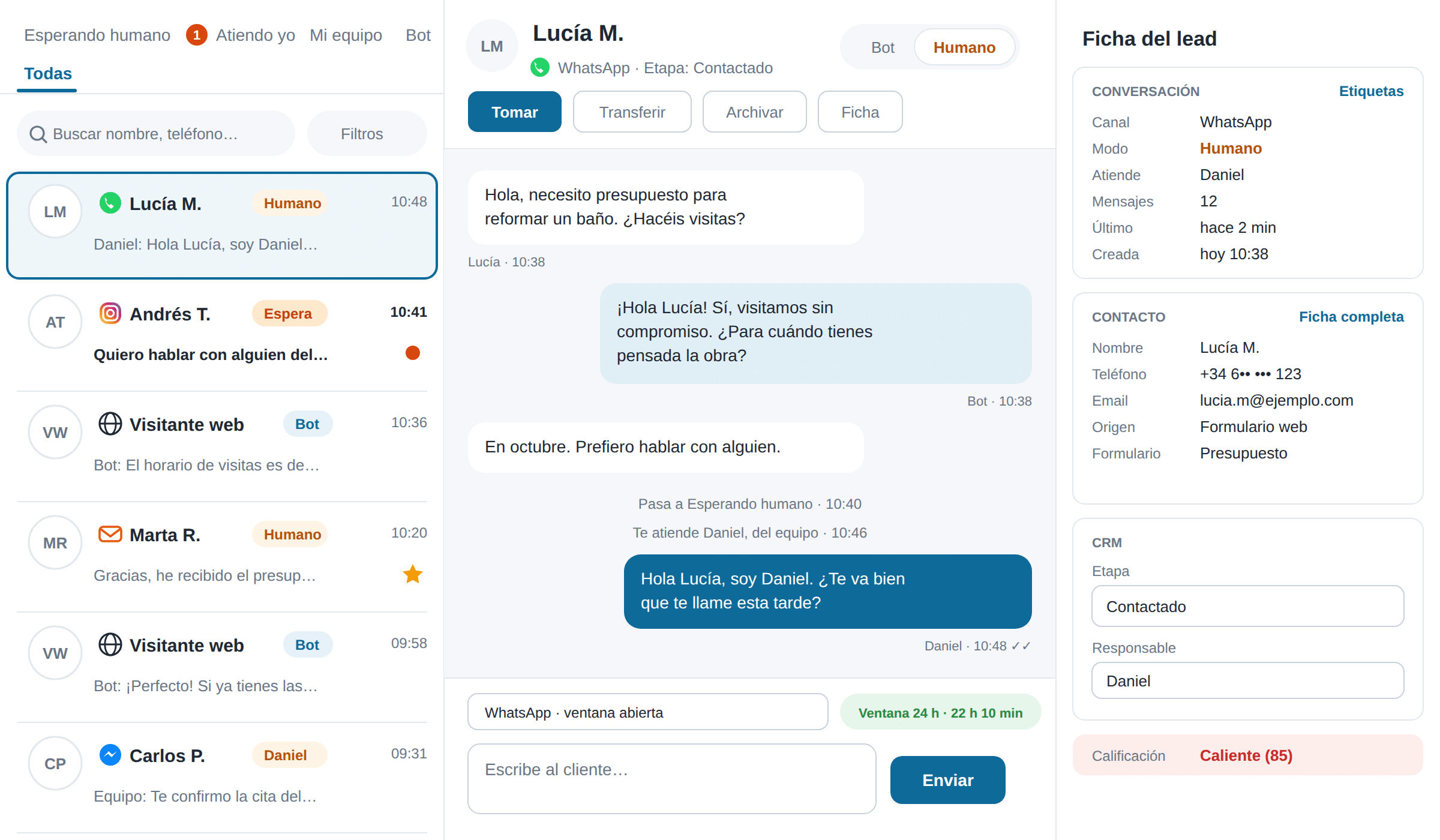This screenshot has width=1440, height=840.
Task: Click the MR avatar of Marta R.
Action: [x=55, y=542]
